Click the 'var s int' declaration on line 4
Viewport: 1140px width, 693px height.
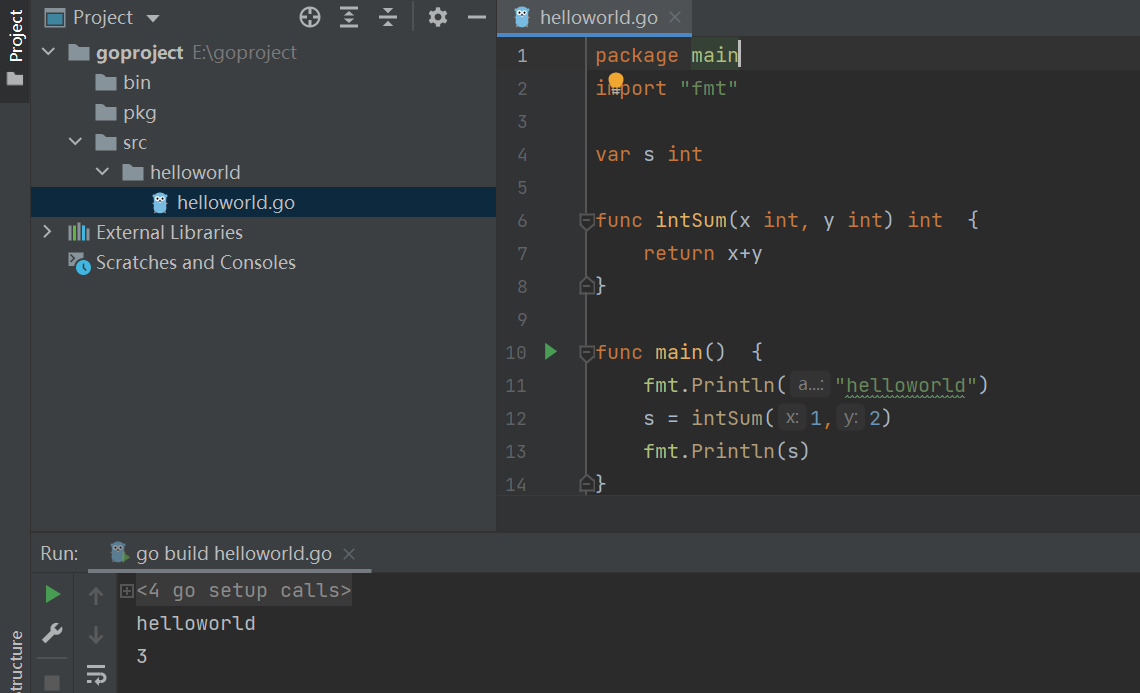coord(649,154)
